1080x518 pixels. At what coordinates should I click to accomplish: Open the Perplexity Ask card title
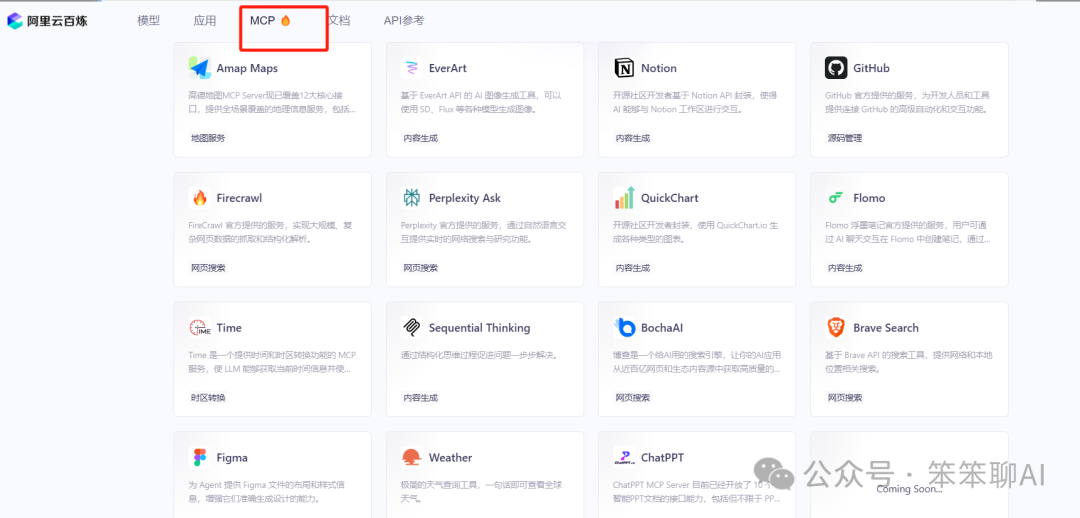pos(465,198)
